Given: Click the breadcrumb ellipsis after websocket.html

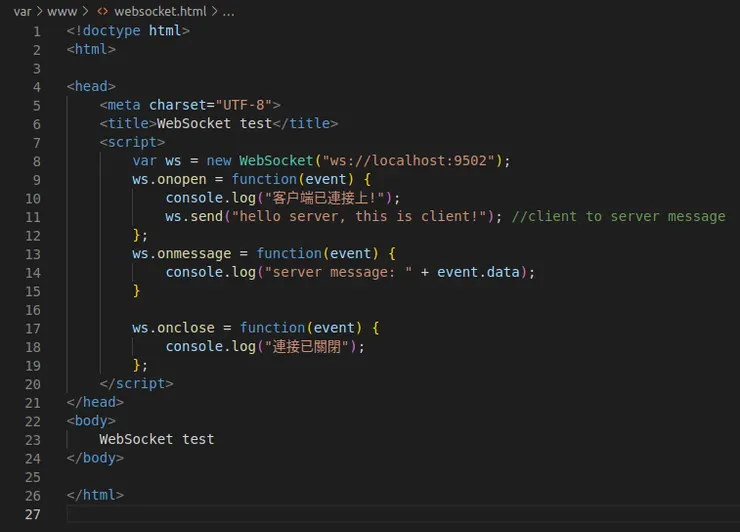Looking at the screenshot, I should point(228,11).
